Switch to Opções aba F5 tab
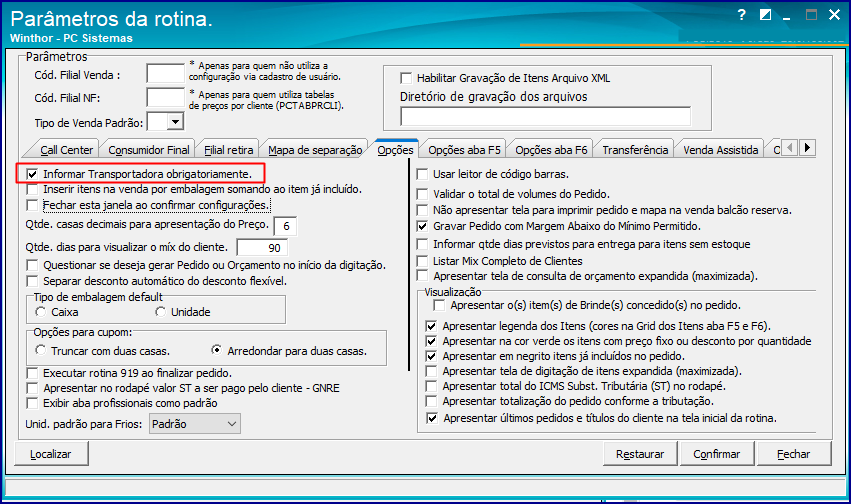Image resolution: width=851 pixels, height=504 pixels. tap(464, 150)
